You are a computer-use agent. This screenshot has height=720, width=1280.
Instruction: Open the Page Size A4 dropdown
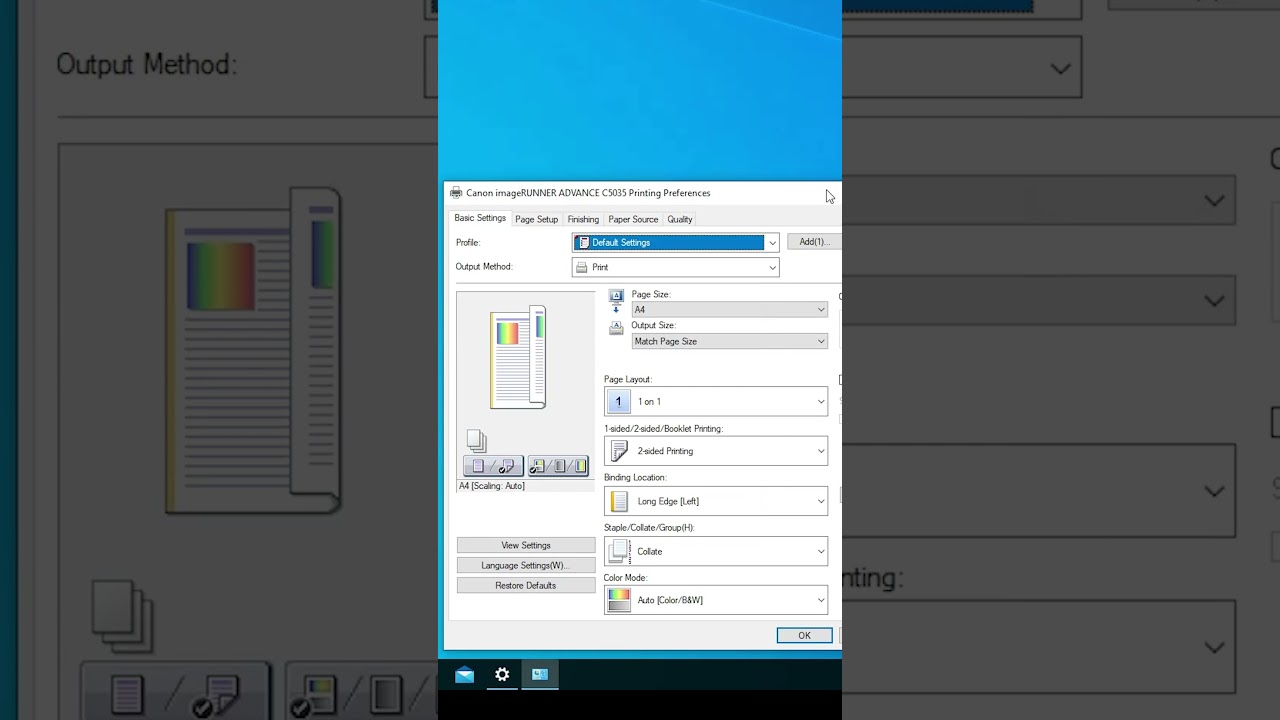coord(729,309)
